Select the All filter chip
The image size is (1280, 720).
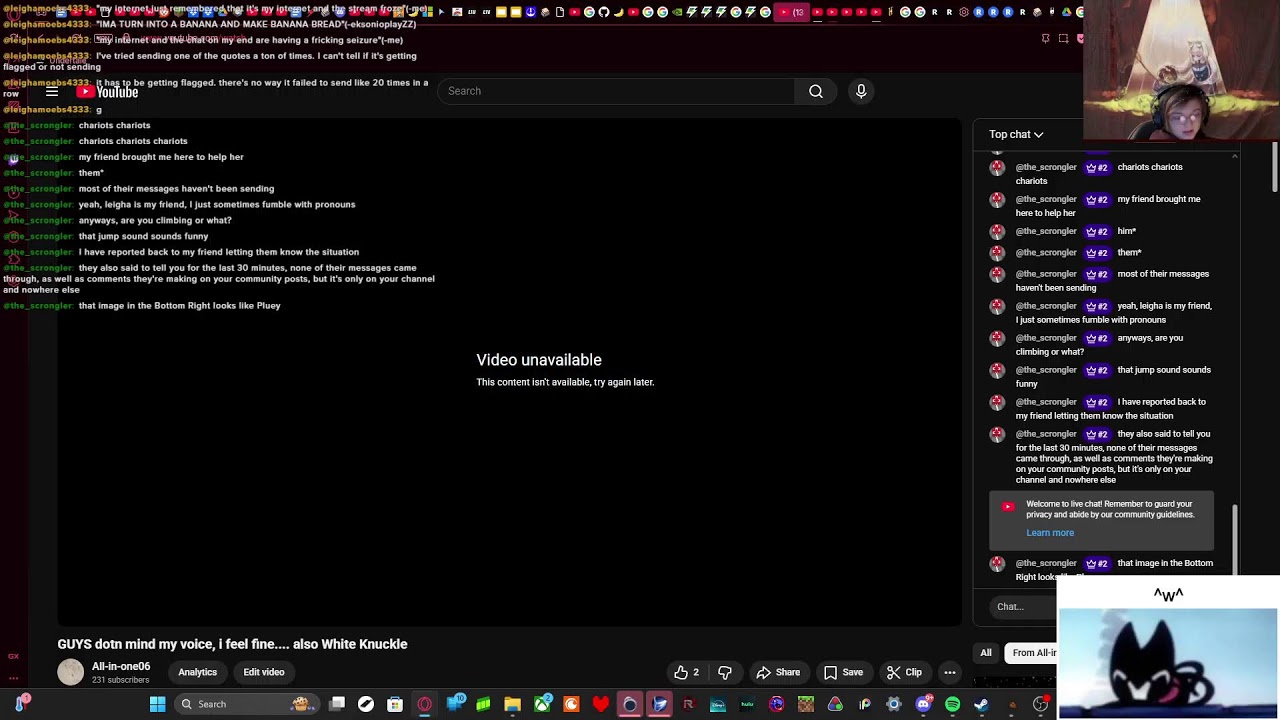[x=986, y=653]
